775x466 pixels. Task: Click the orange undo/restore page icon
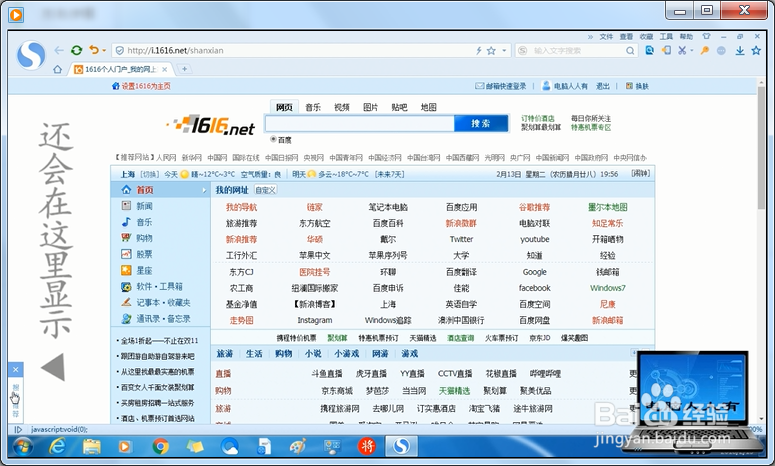click(93, 49)
